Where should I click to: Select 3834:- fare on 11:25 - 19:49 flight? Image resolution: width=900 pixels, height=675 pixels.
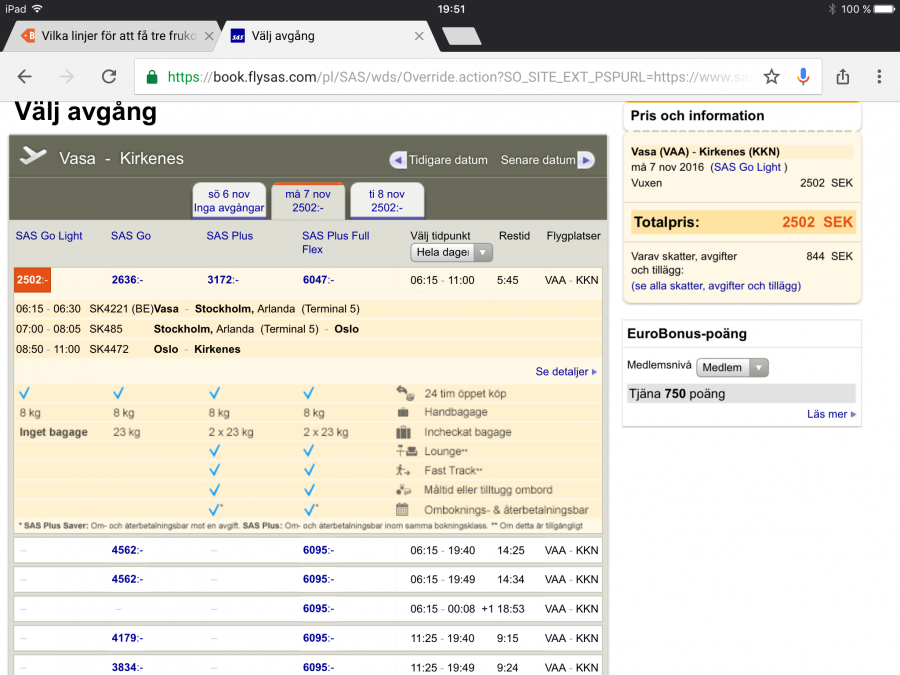[127, 668]
